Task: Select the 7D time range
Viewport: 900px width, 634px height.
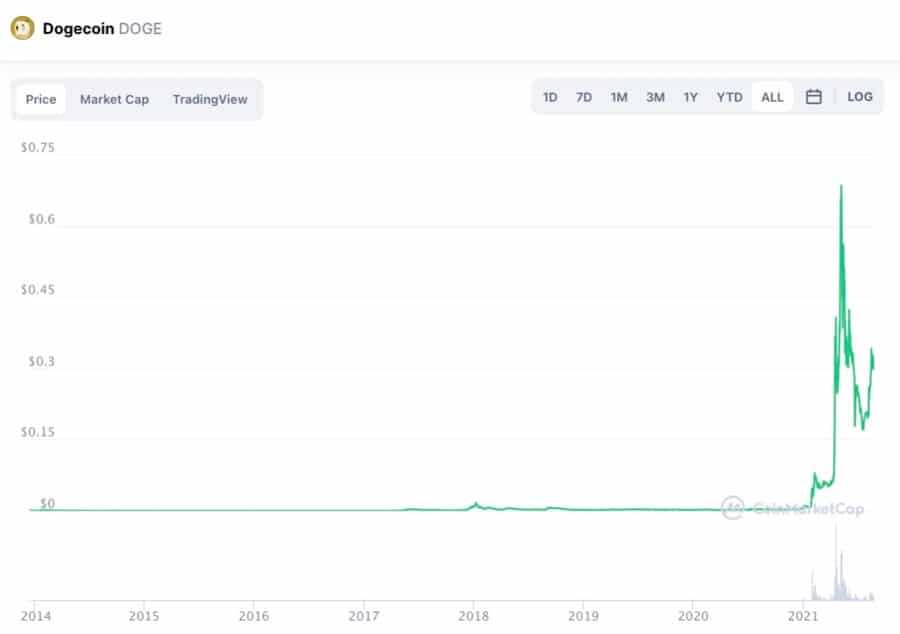Action: tap(584, 97)
